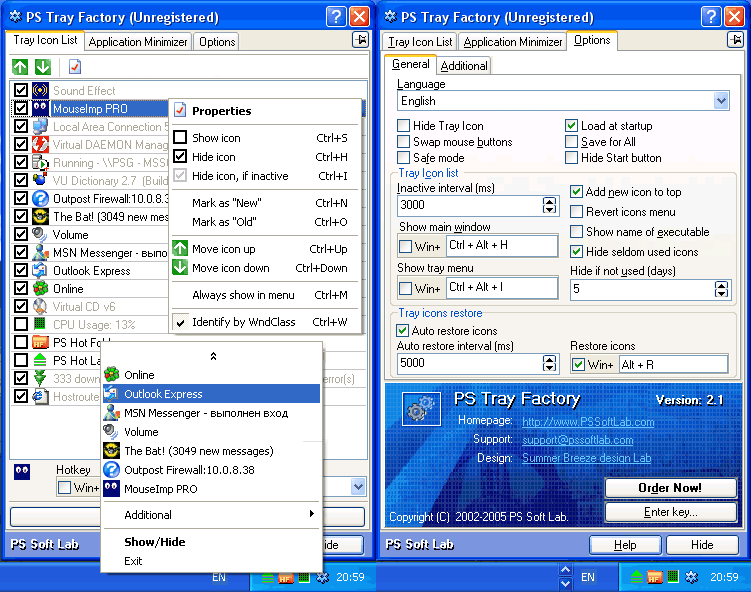Image resolution: width=751 pixels, height=592 pixels.
Task: Click the PS Tray Factory gear icon in right taskbar tray
Action: pyautogui.click(x=692, y=577)
